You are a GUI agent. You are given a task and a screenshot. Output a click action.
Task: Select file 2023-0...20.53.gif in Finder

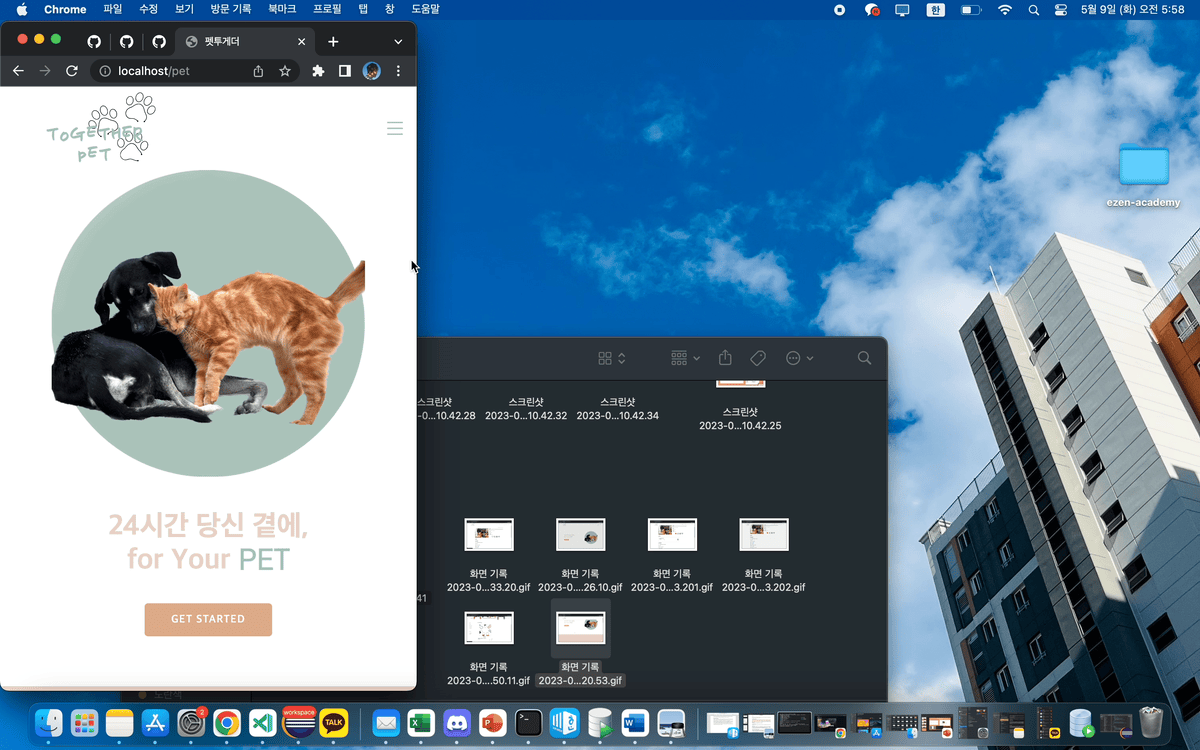click(x=581, y=645)
